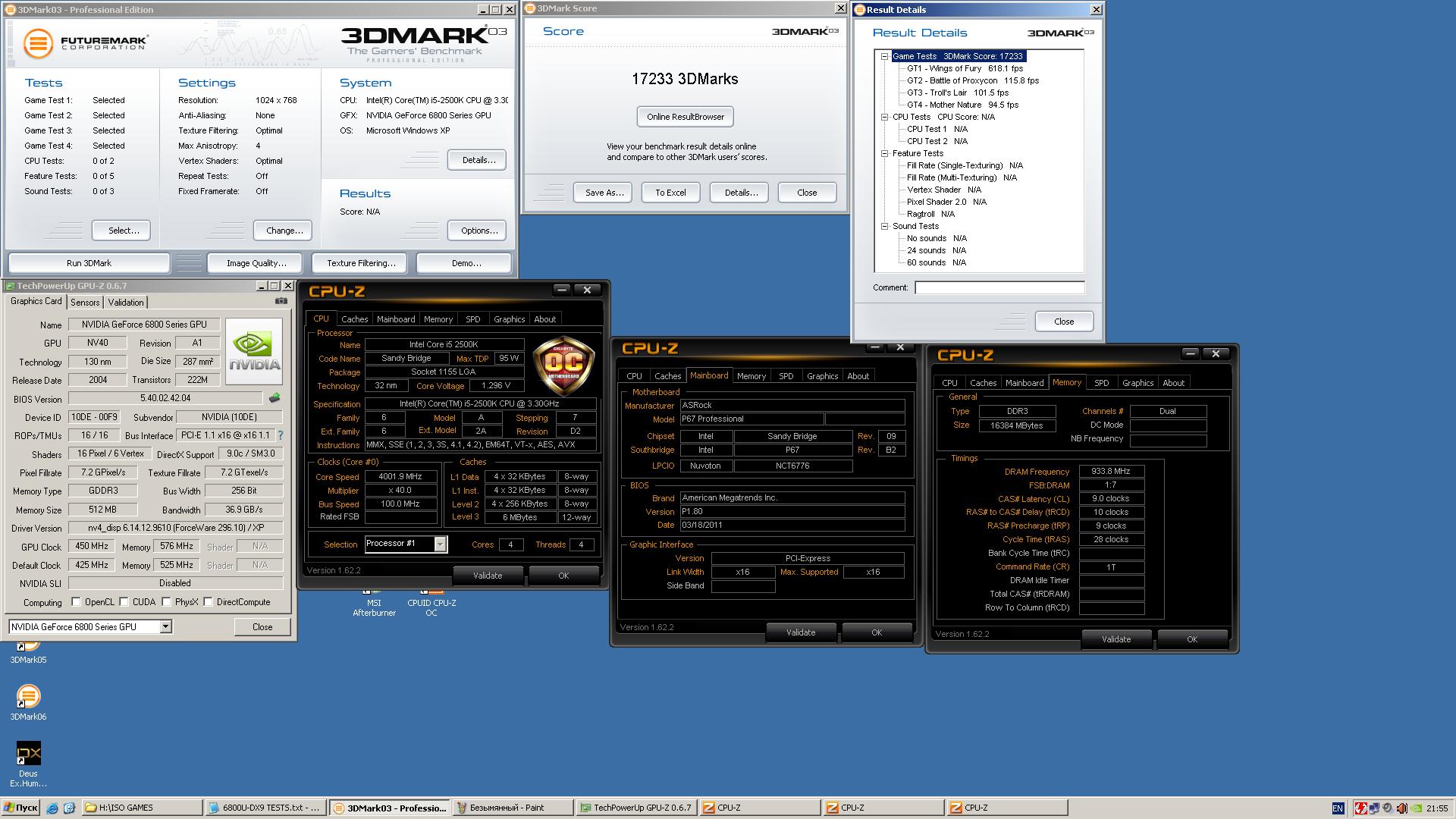Click the Texture Filtering... button
Image resolution: width=1456 pixels, height=819 pixels.
(361, 263)
